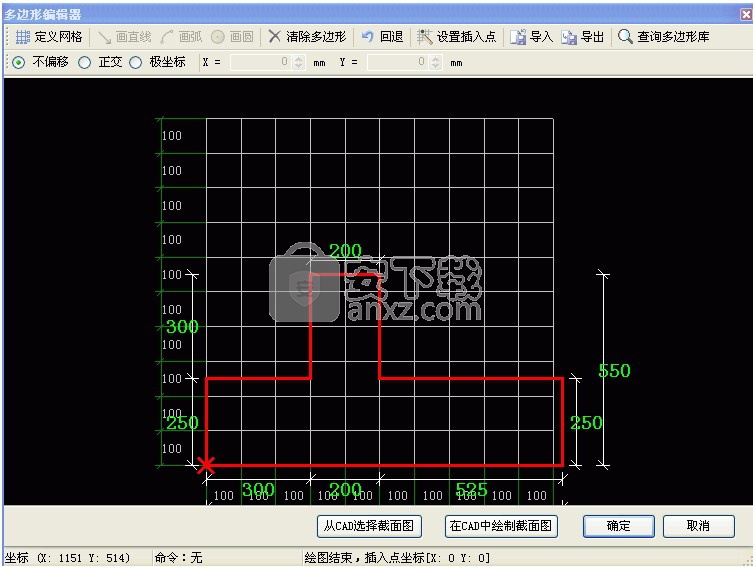The width and height of the screenshot is (755, 567).
Task: Click the Define Grid (定义网格) icon
Action: point(23,37)
